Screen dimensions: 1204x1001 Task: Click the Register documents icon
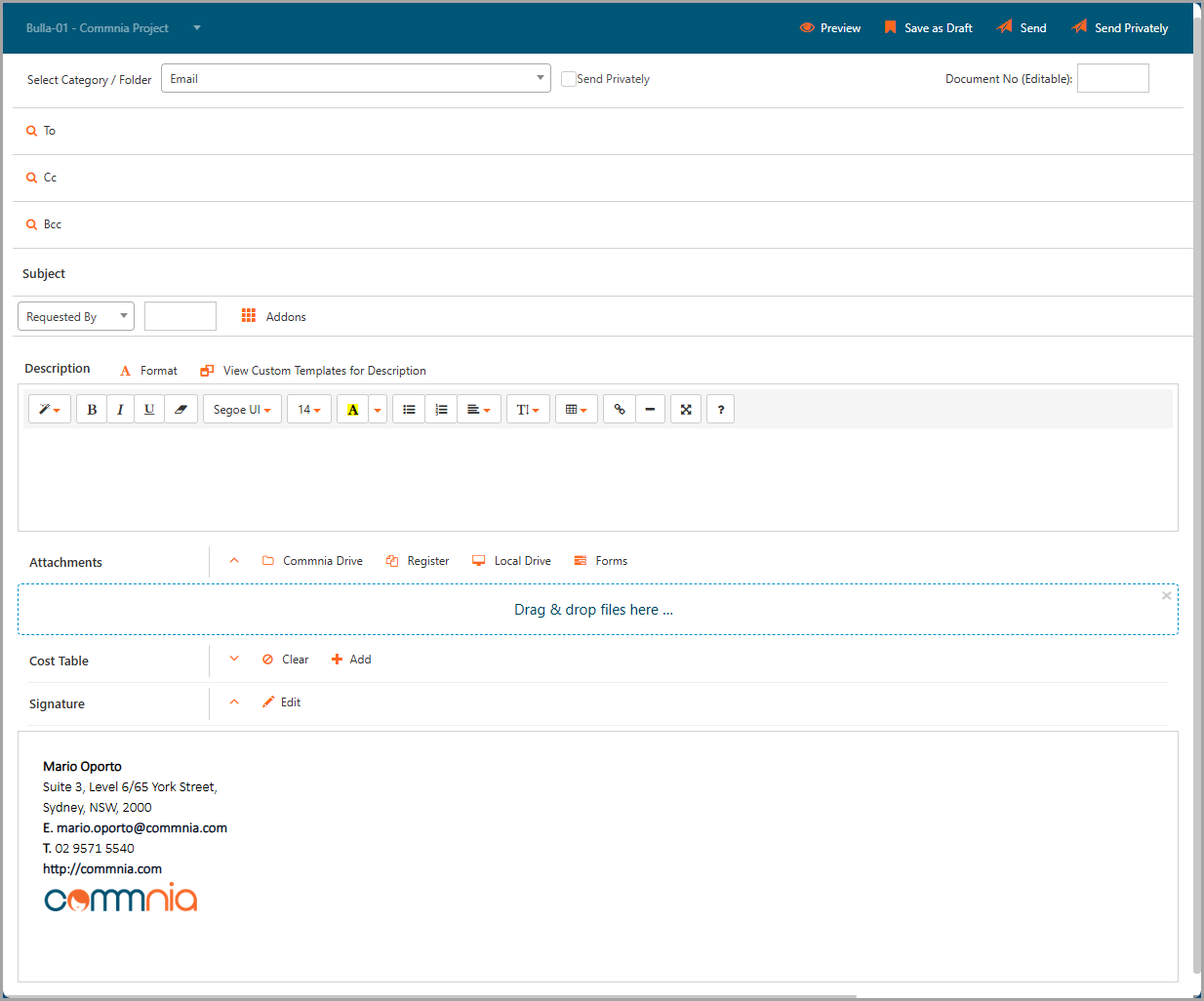coord(392,561)
